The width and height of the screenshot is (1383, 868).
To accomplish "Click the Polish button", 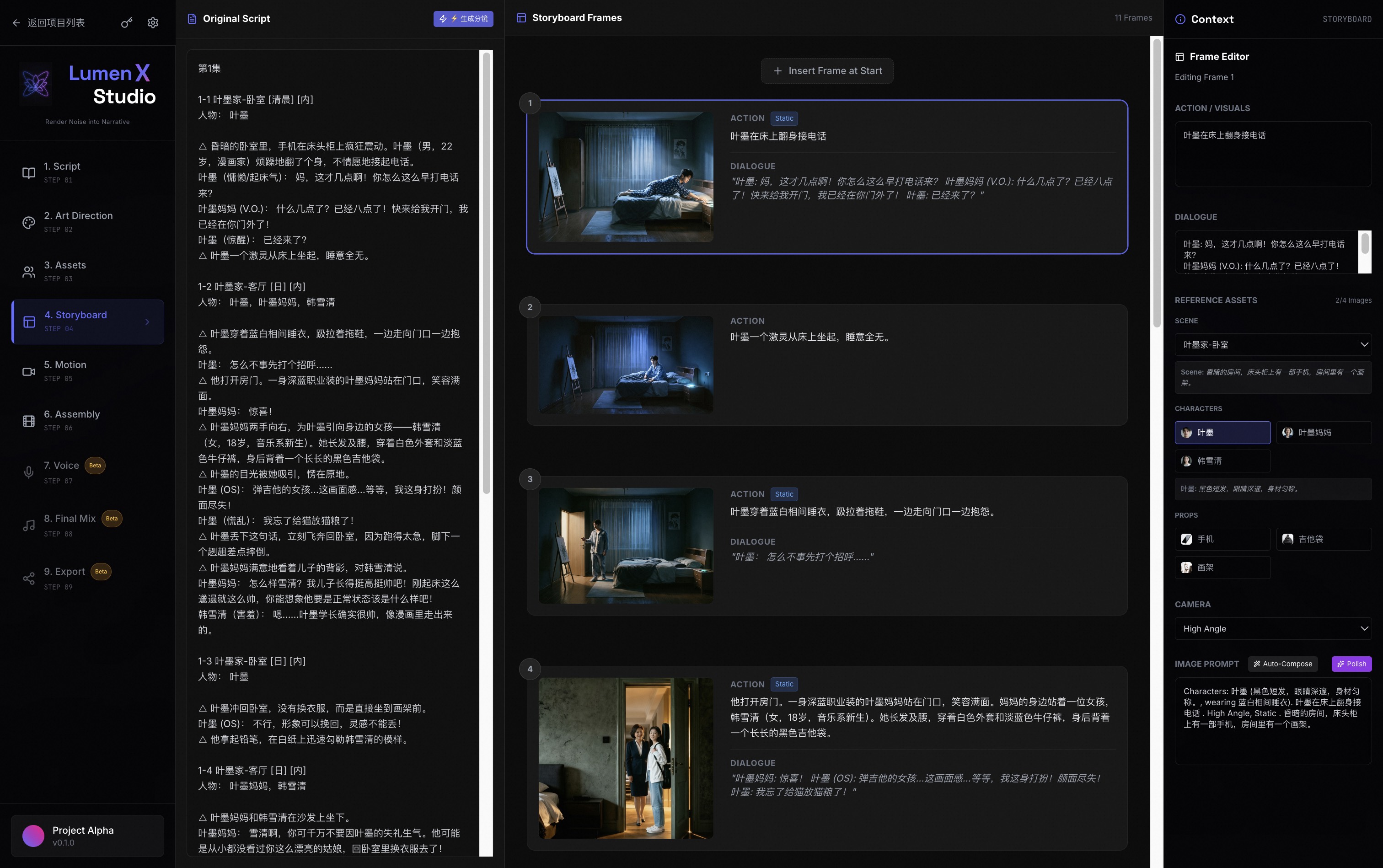I will [1351, 664].
